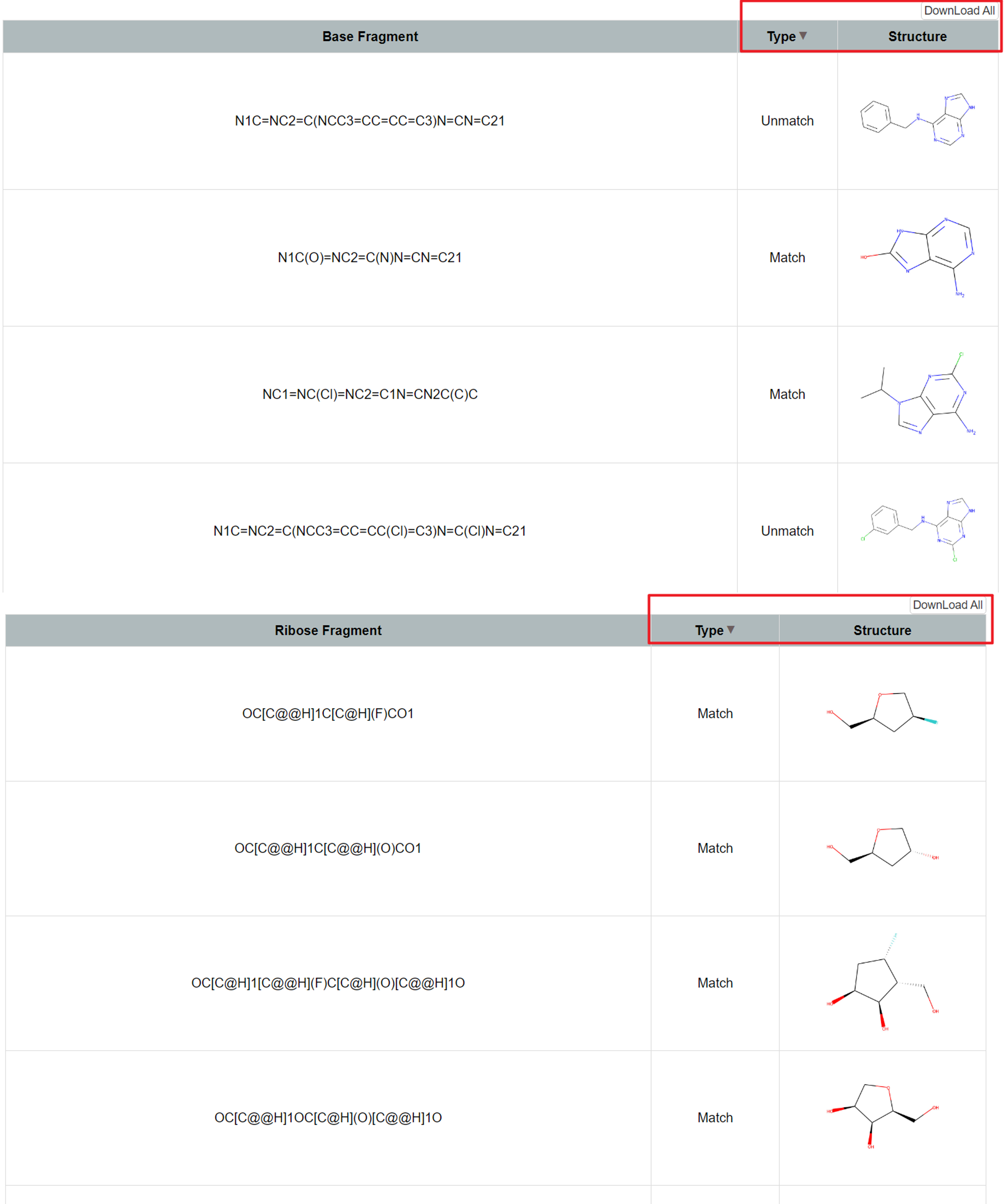Click Structure header in Base Fragment table
Viewport: 1004px width, 1204px height.
pyautogui.click(x=917, y=37)
